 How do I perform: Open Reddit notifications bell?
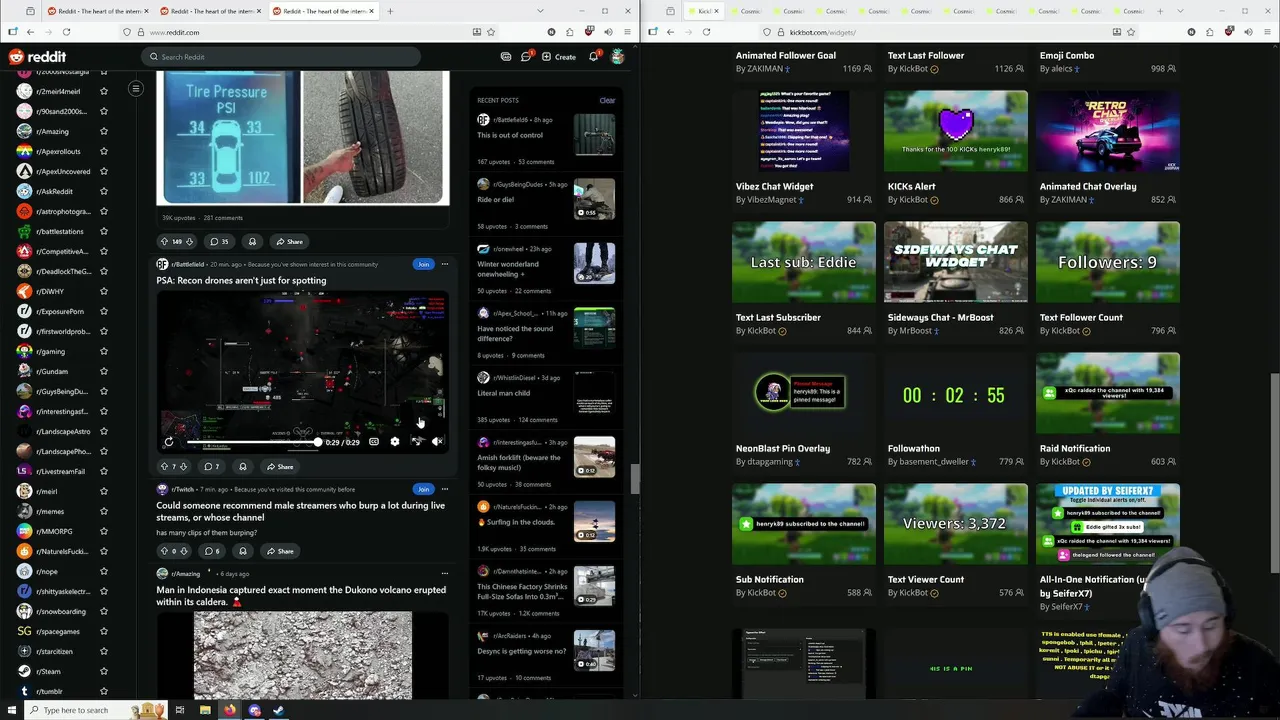pyautogui.click(x=593, y=57)
